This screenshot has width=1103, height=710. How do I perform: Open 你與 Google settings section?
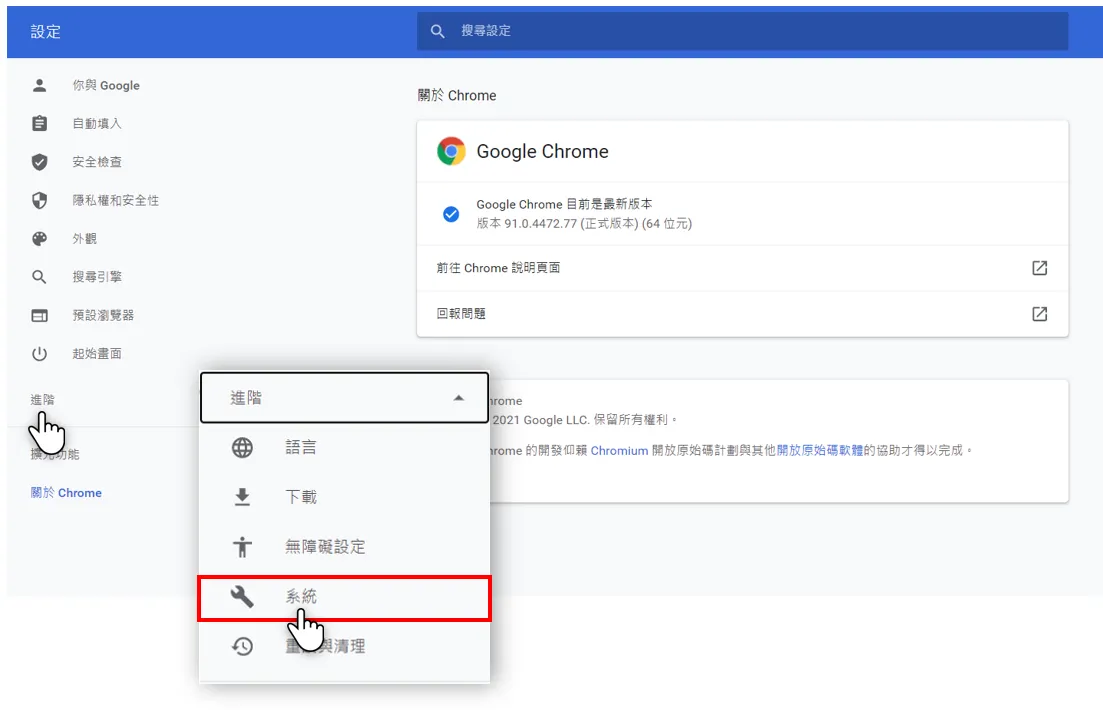tap(106, 85)
